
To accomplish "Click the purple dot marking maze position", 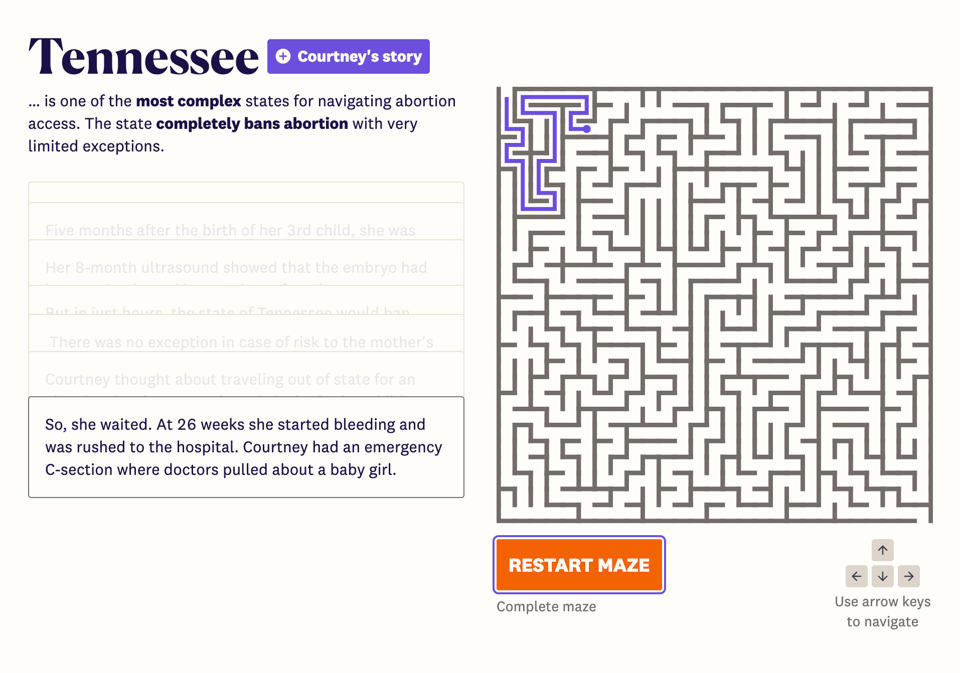I will [587, 129].
